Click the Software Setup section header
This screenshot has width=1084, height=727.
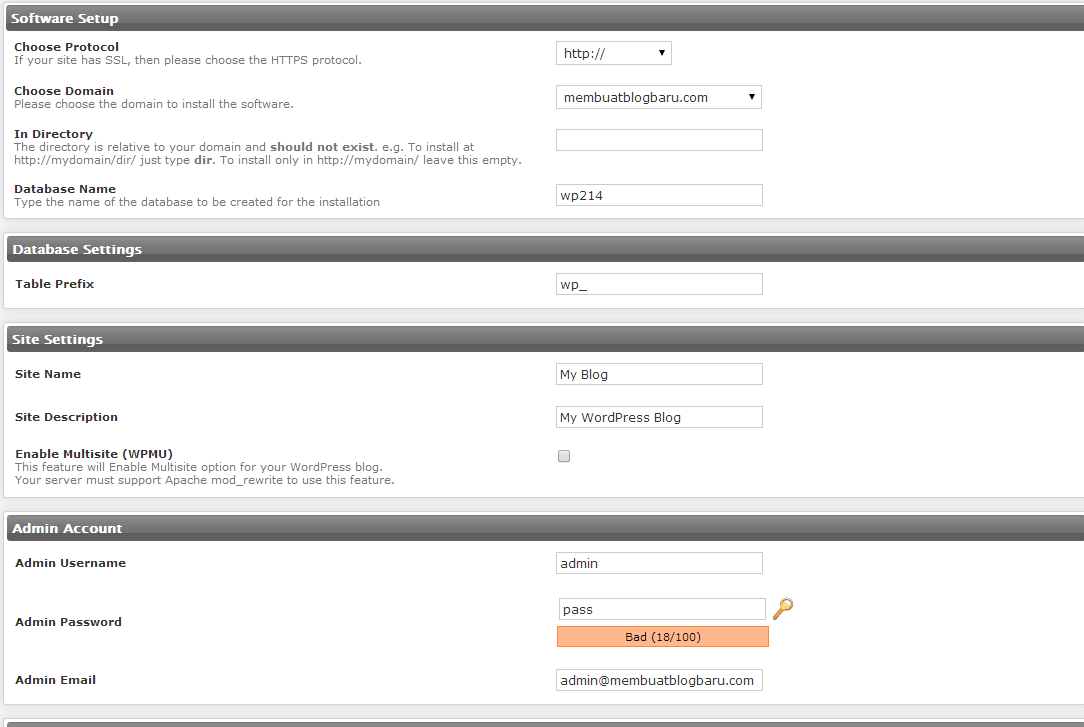(64, 18)
